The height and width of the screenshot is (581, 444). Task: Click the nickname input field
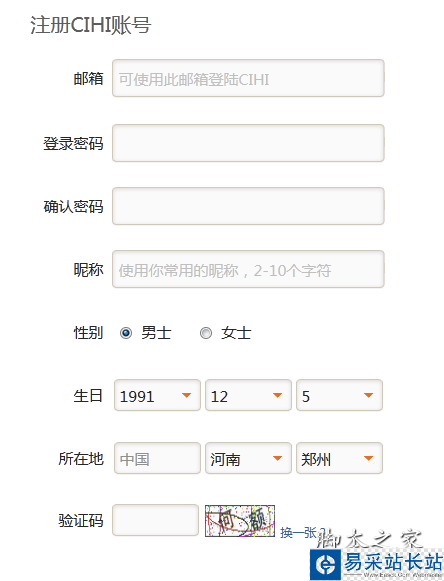(248, 269)
